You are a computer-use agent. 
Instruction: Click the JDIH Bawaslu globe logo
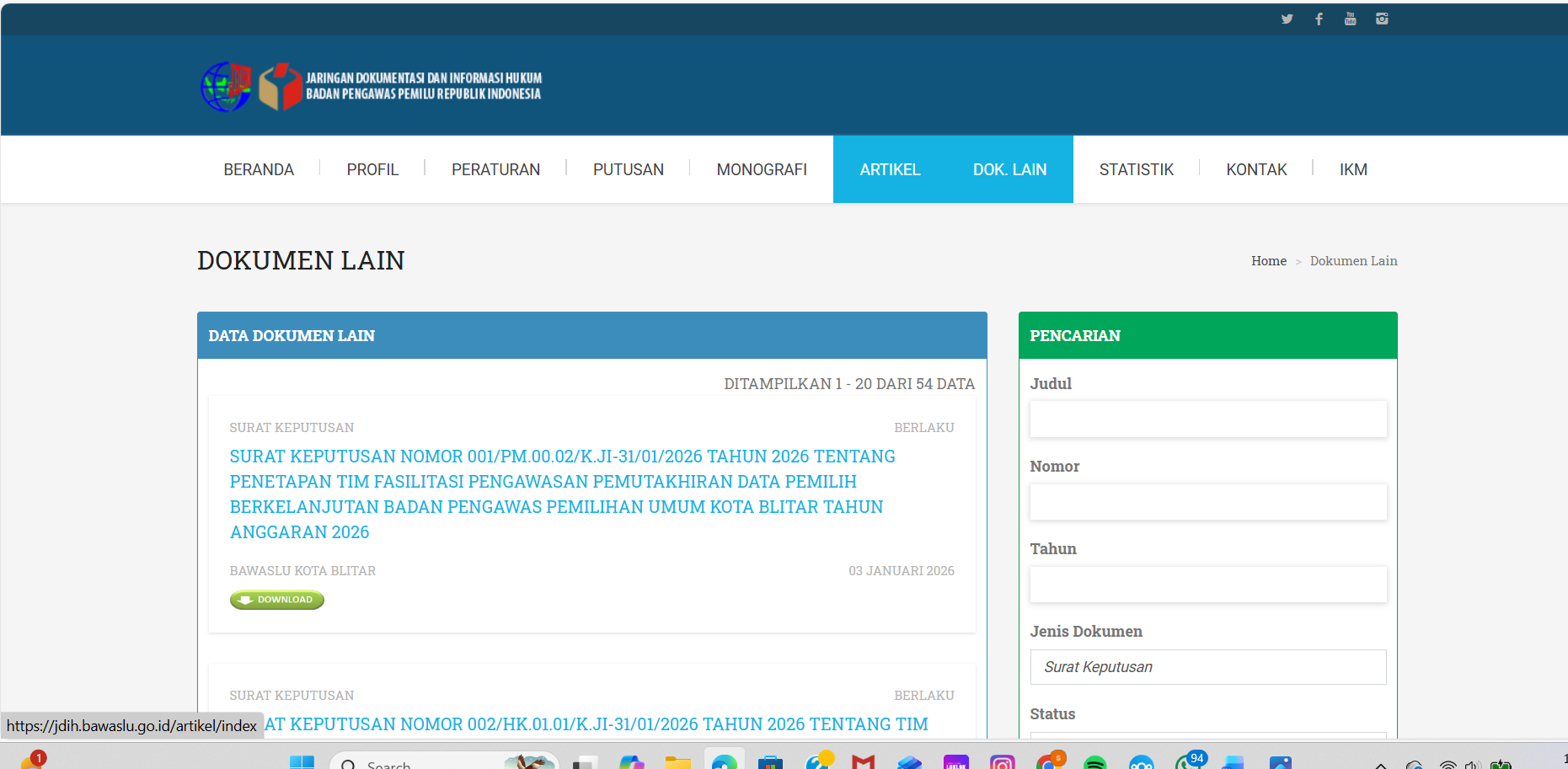tap(226, 86)
